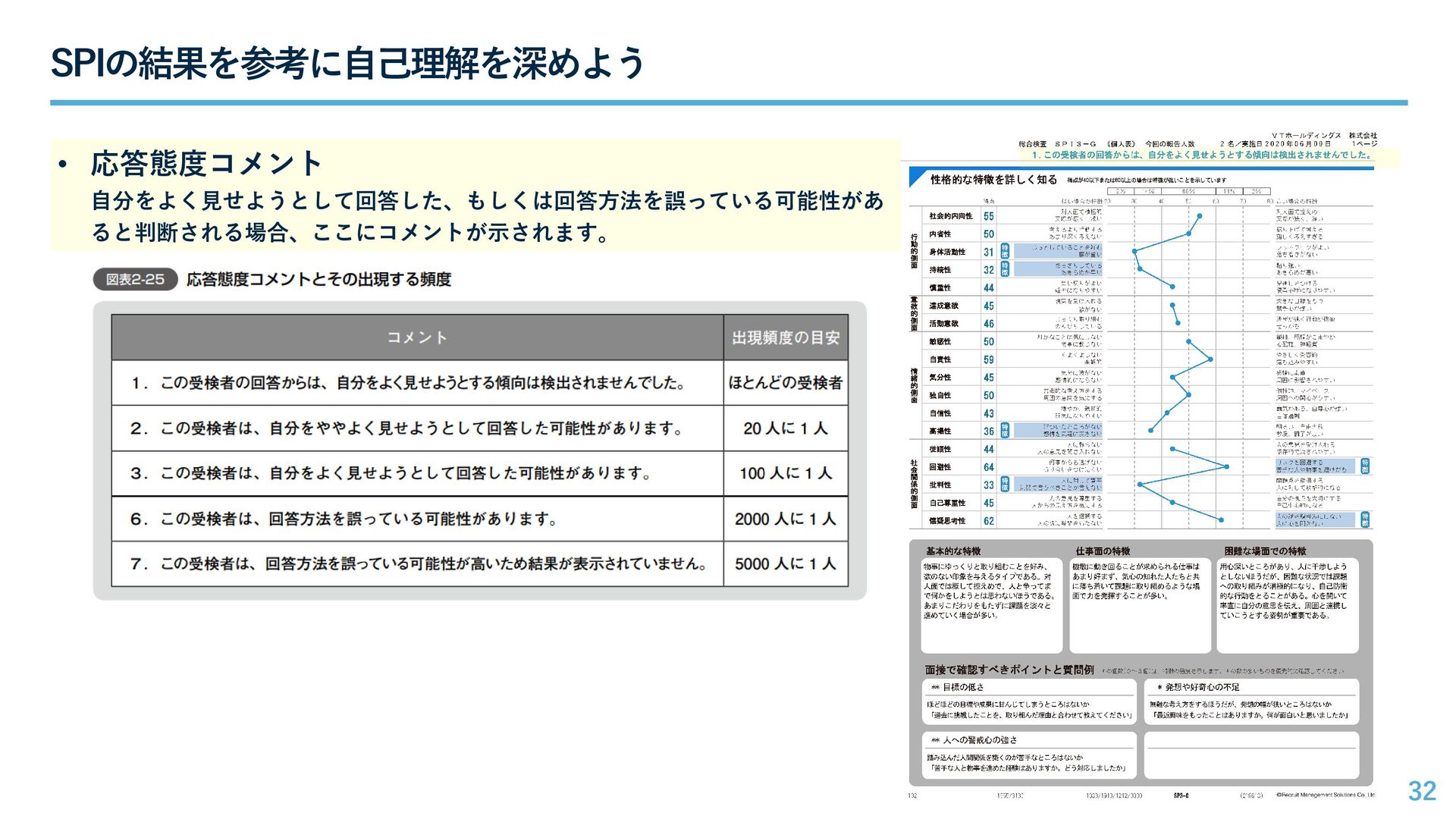Select the interview point '人への警戒心の強さ'

[x=980, y=740]
